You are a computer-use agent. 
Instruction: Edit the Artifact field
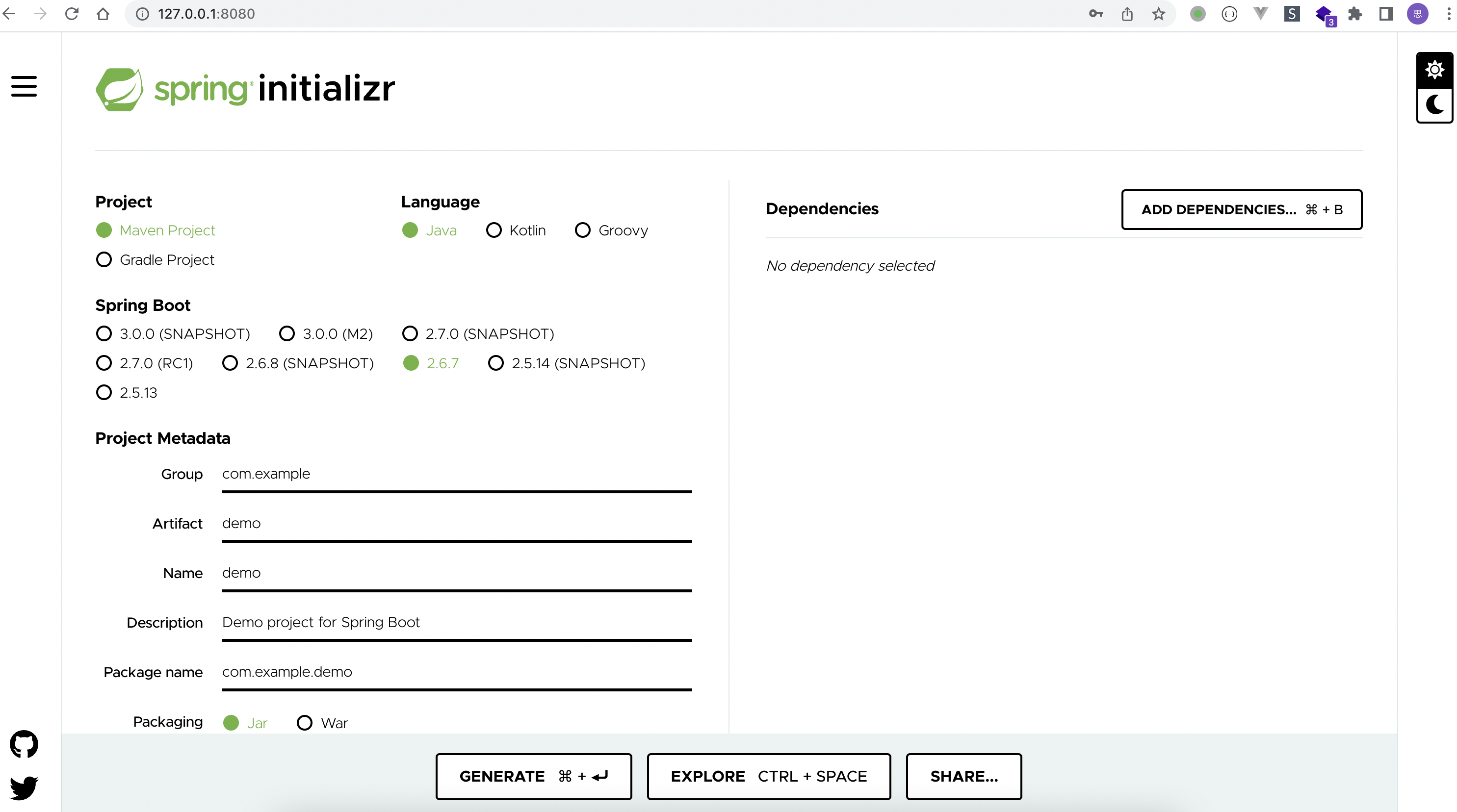pyautogui.click(x=457, y=525)
